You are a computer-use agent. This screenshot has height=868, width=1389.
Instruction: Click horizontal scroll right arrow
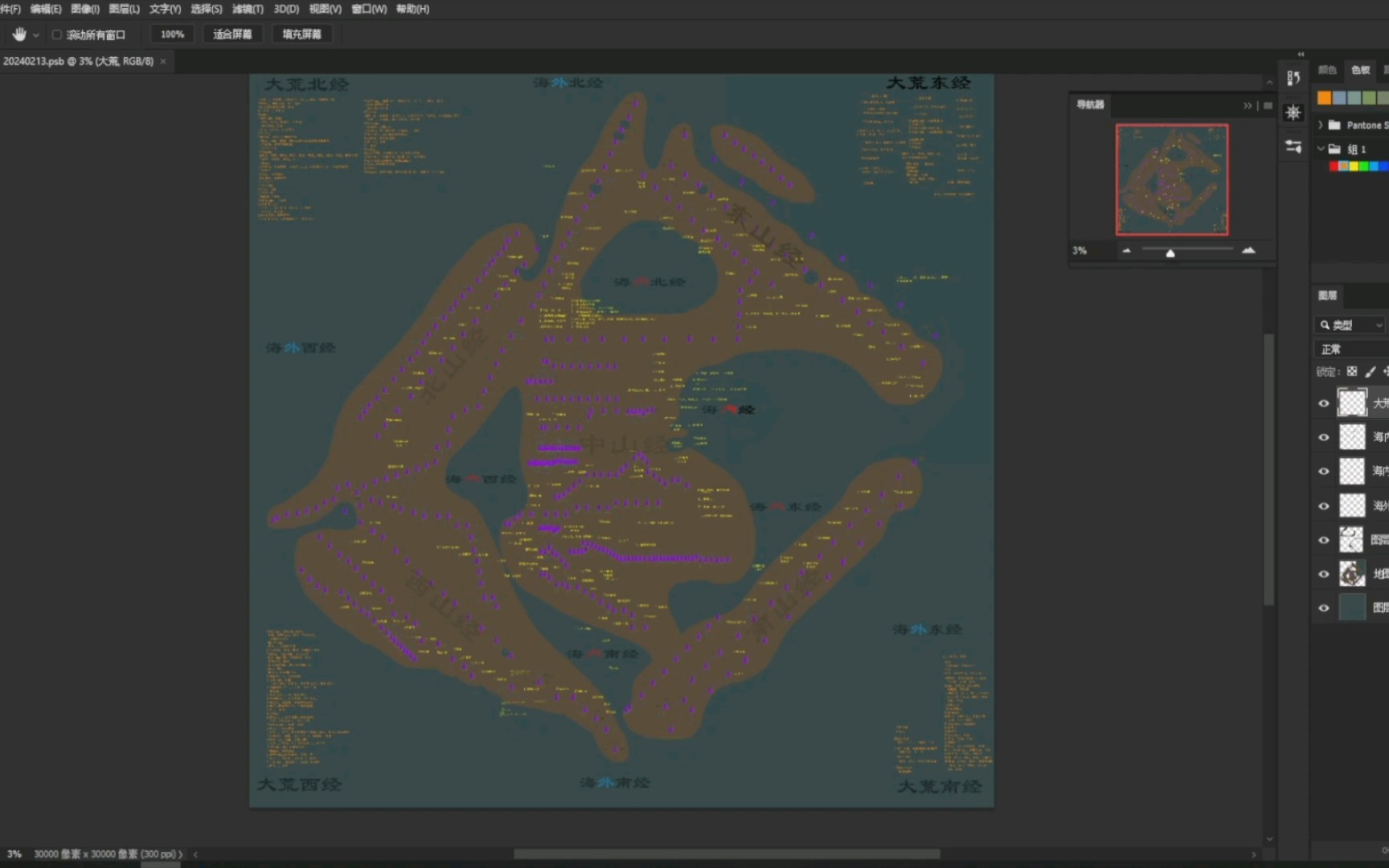[1254, 854]
